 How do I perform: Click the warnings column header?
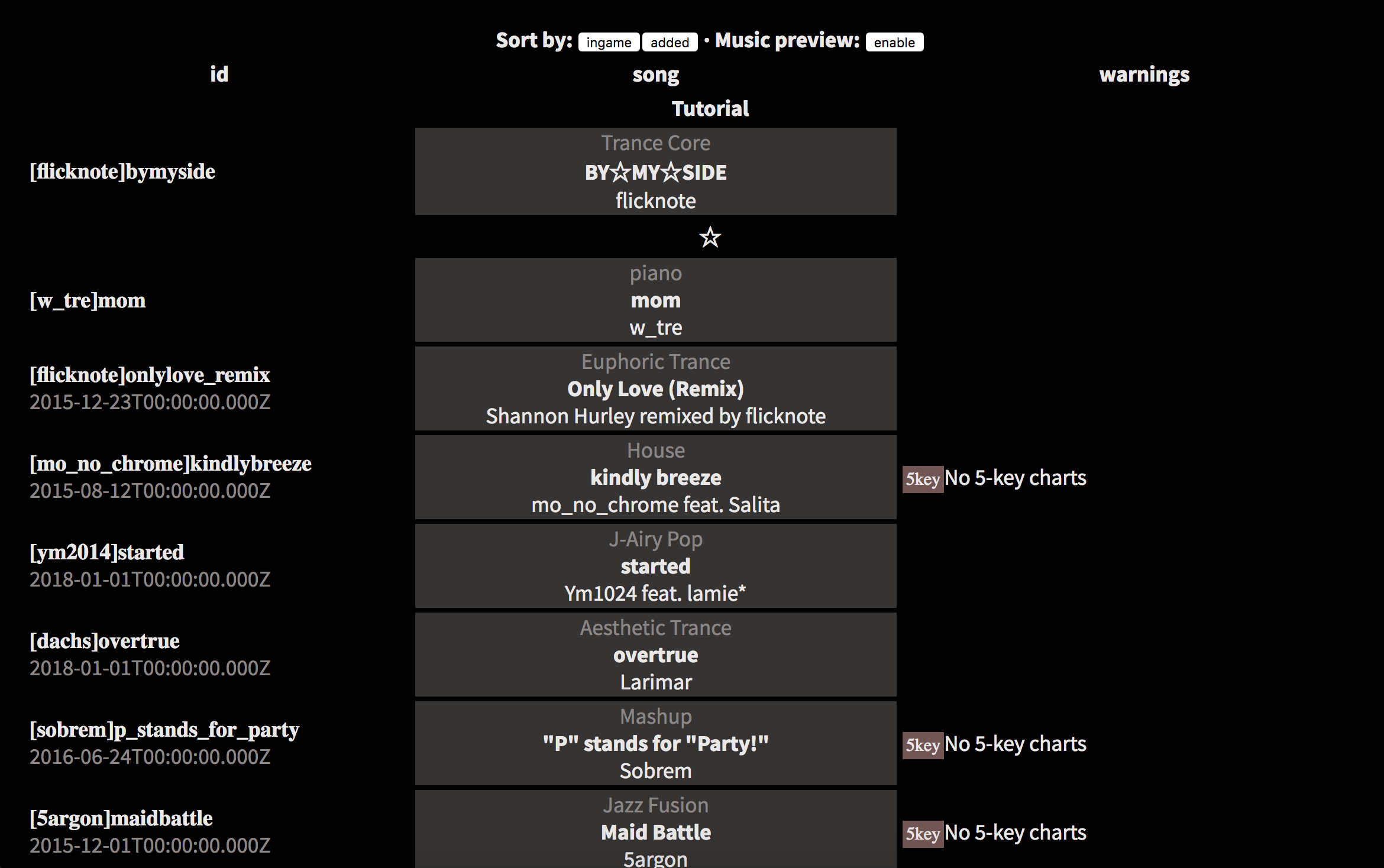(1143, 74)
